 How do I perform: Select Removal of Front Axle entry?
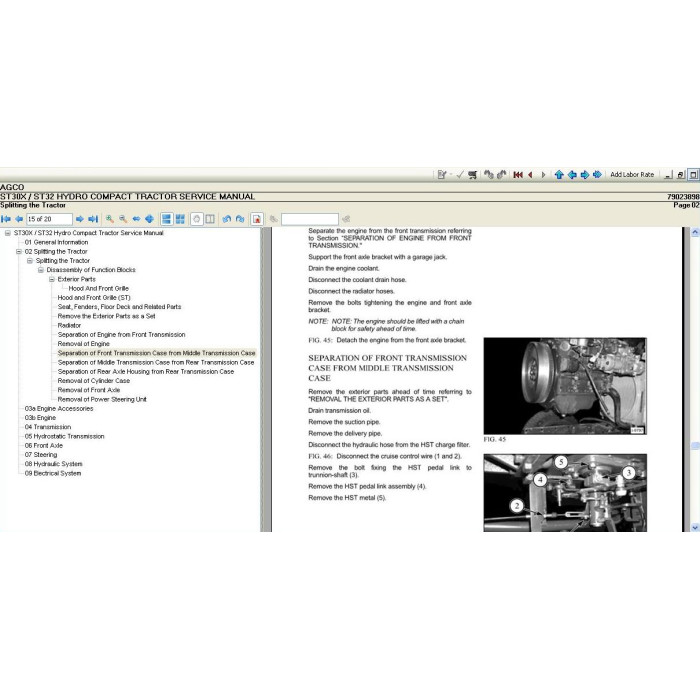[89, 390]
